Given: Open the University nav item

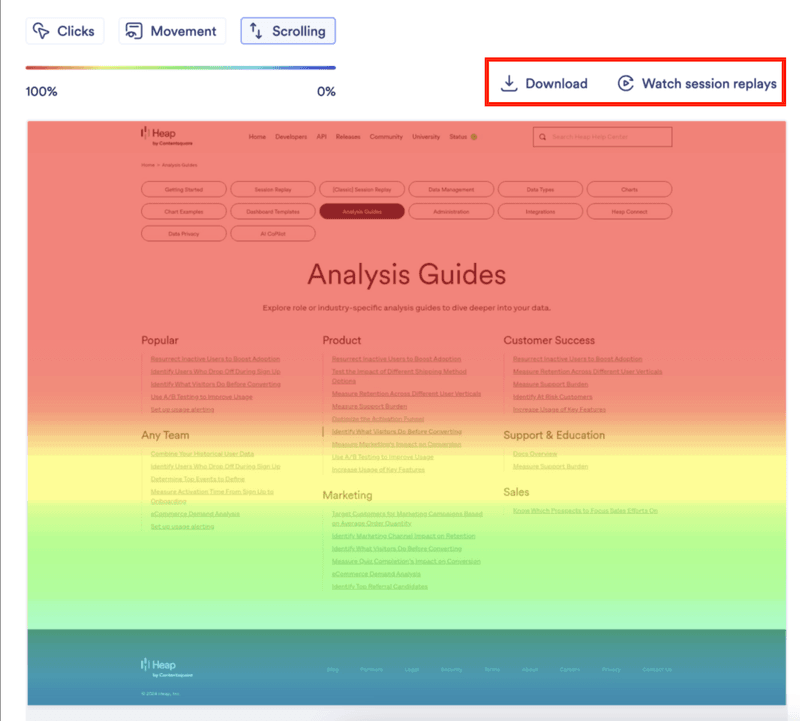Looking at the screenshot, I should point(425,137).
